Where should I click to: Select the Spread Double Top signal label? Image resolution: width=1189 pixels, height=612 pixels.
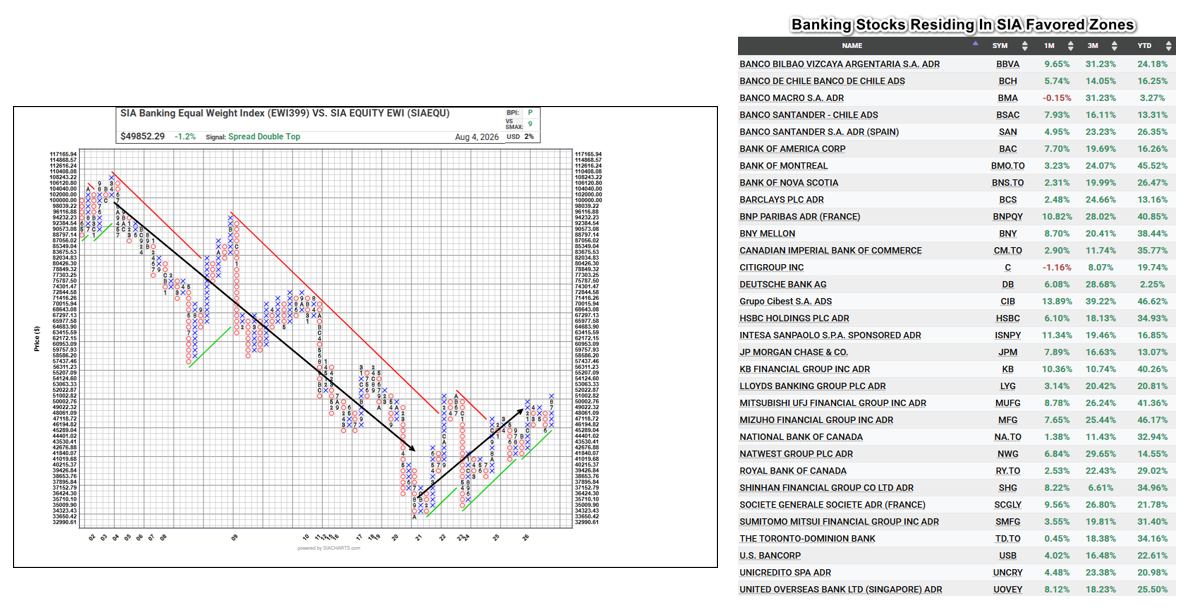[x=264, y=137]
